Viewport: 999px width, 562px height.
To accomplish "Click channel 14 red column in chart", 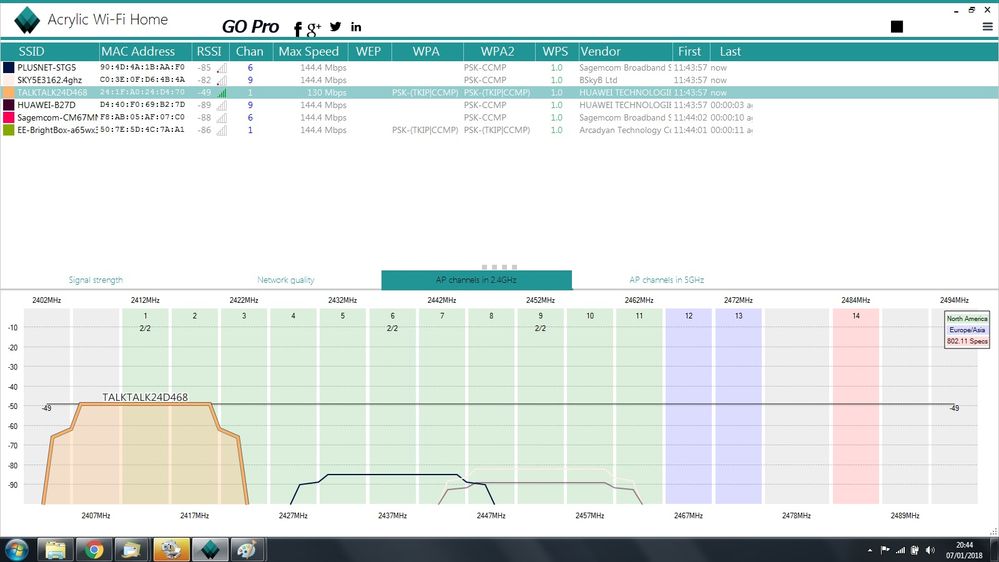I will [856, 407].
